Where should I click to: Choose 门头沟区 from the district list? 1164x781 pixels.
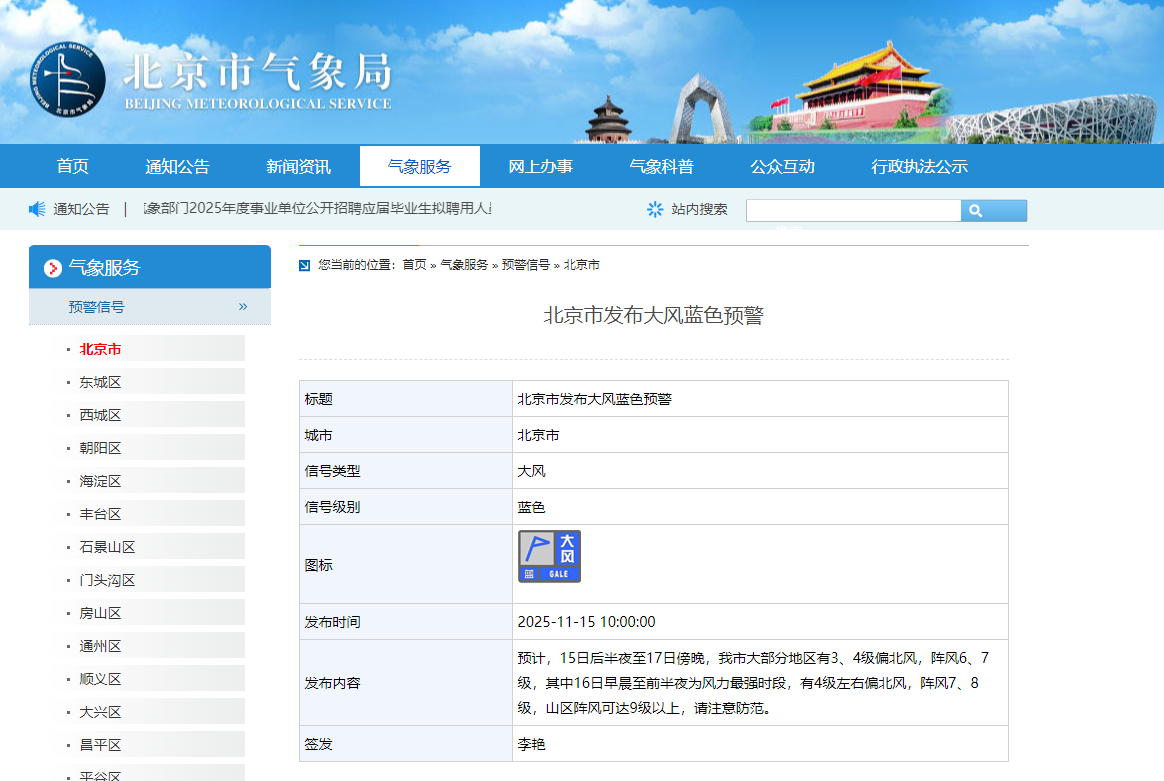click(107, 580)
